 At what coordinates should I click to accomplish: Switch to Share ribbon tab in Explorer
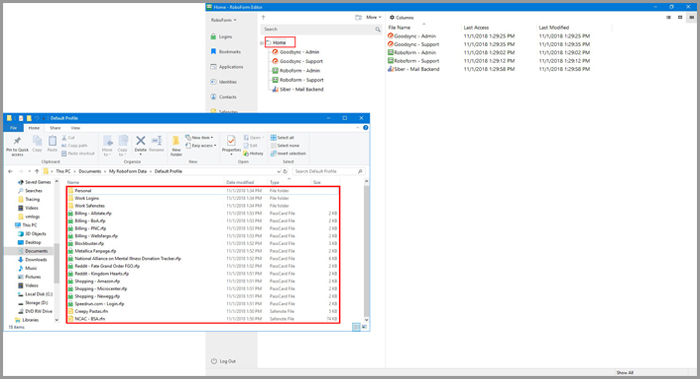(x=55, y=128)
